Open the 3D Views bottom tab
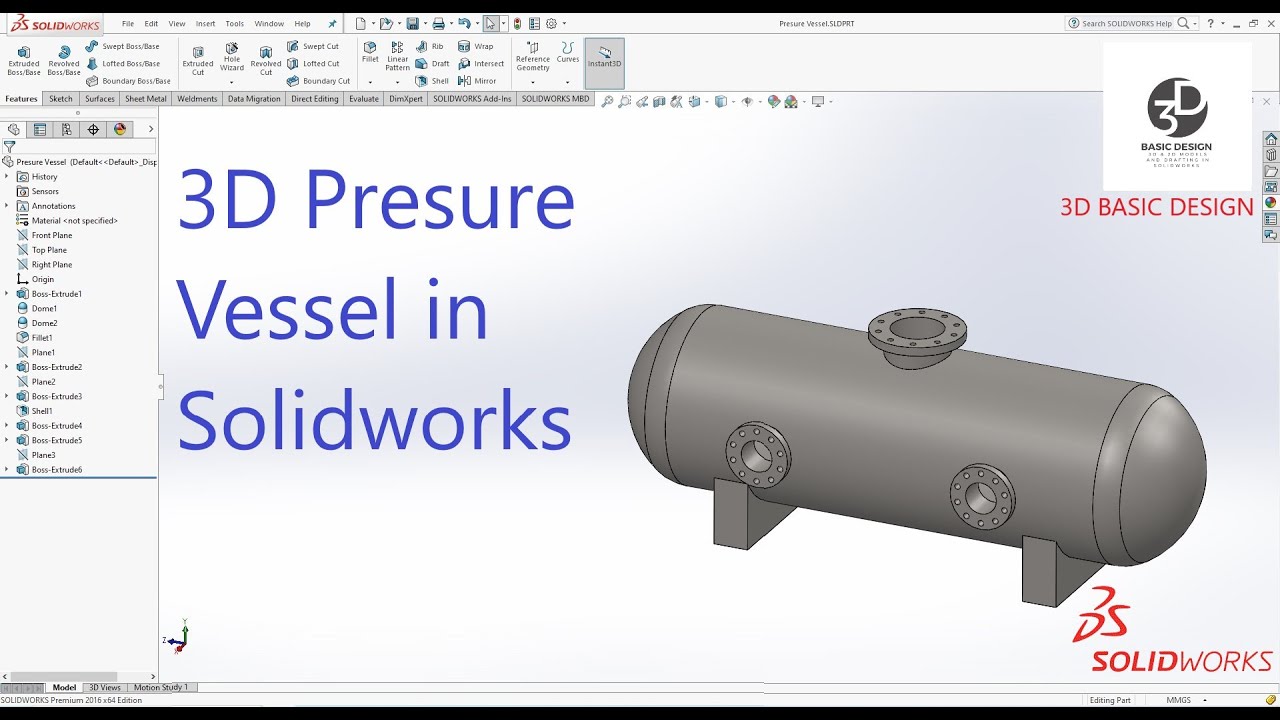Image resolution: width=1280 pixels, height=720 pixels. tap(105, 687)
